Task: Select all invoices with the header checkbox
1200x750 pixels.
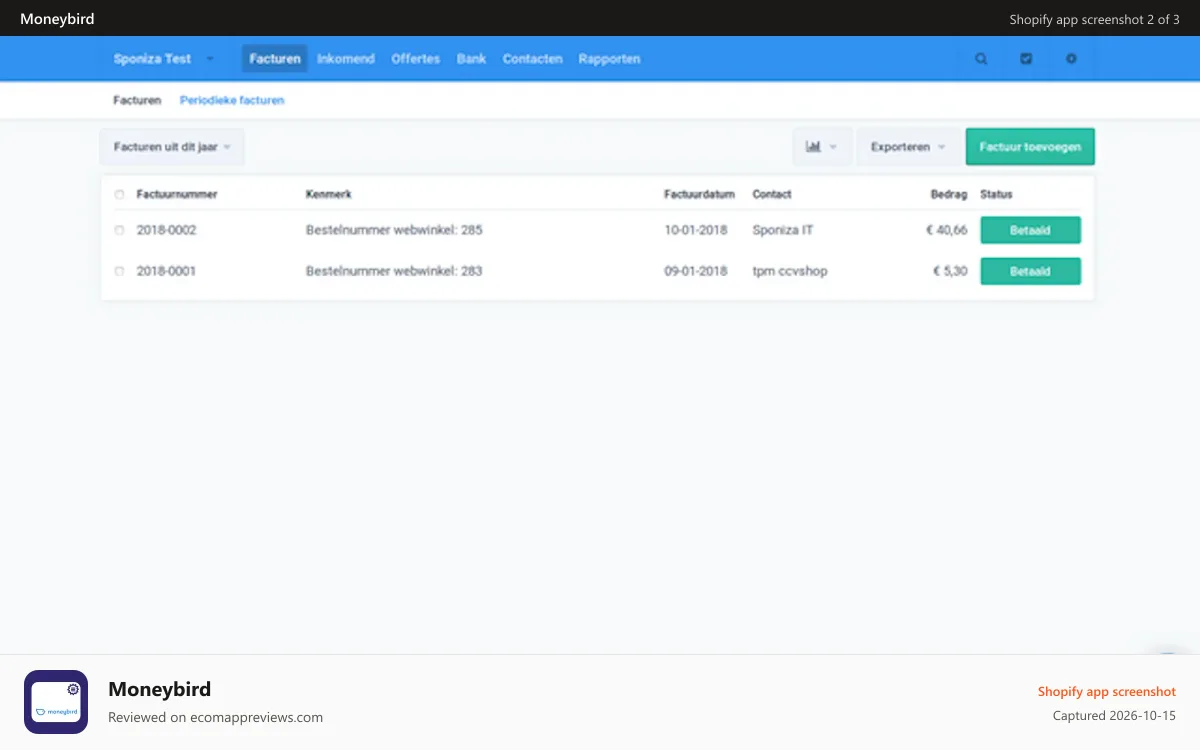Action: tap(120, 195)
